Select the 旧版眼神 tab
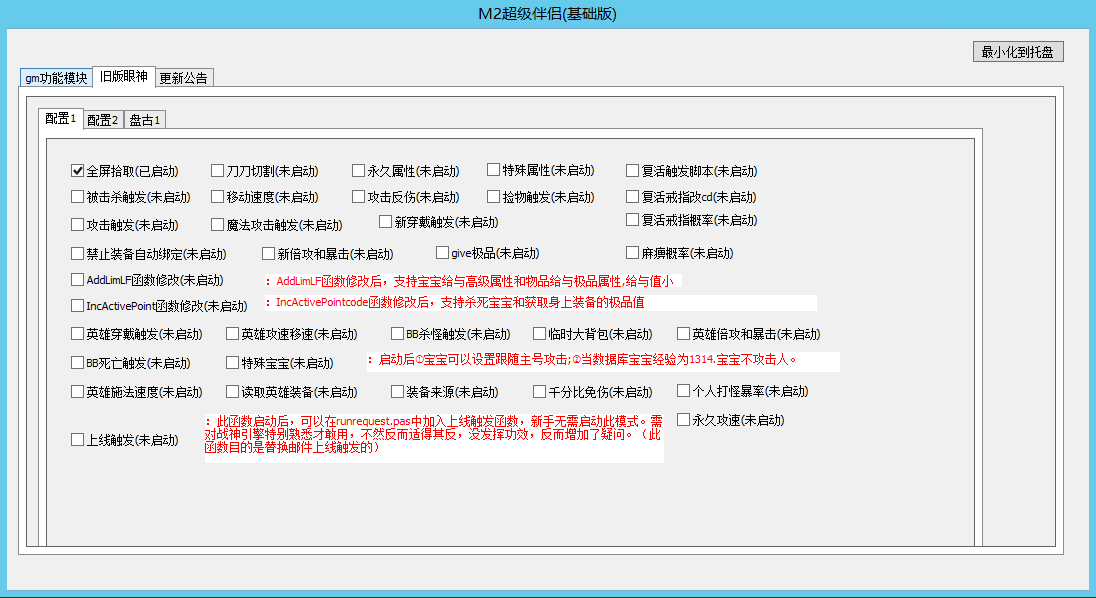Screen dimensions: 1096x598 (124, 76)
